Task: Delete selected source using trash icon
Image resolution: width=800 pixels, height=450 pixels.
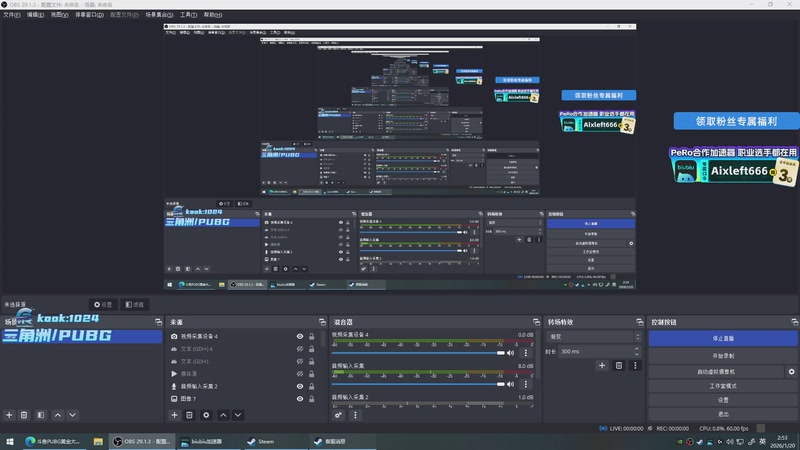Action: click(x=189, y=415)
